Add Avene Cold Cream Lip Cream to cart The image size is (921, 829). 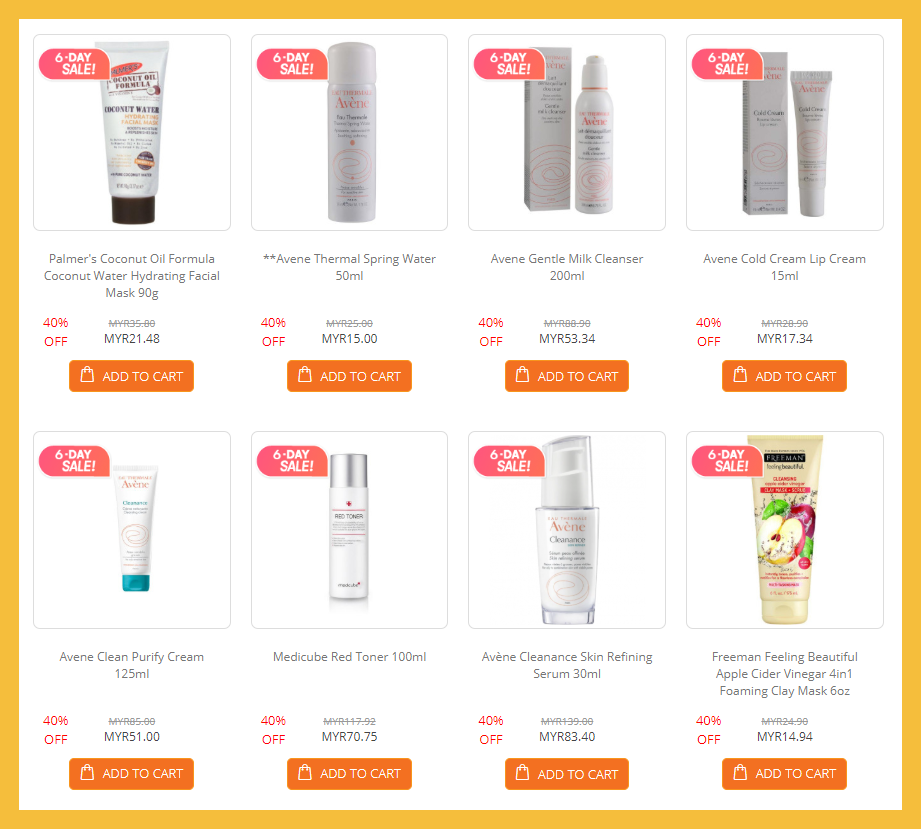pyautogui.click(x=784, y=376)
